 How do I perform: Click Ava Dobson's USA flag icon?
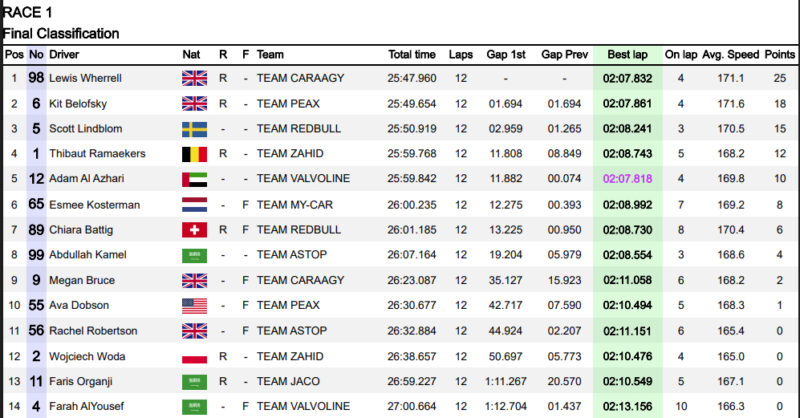coord(193,305)
